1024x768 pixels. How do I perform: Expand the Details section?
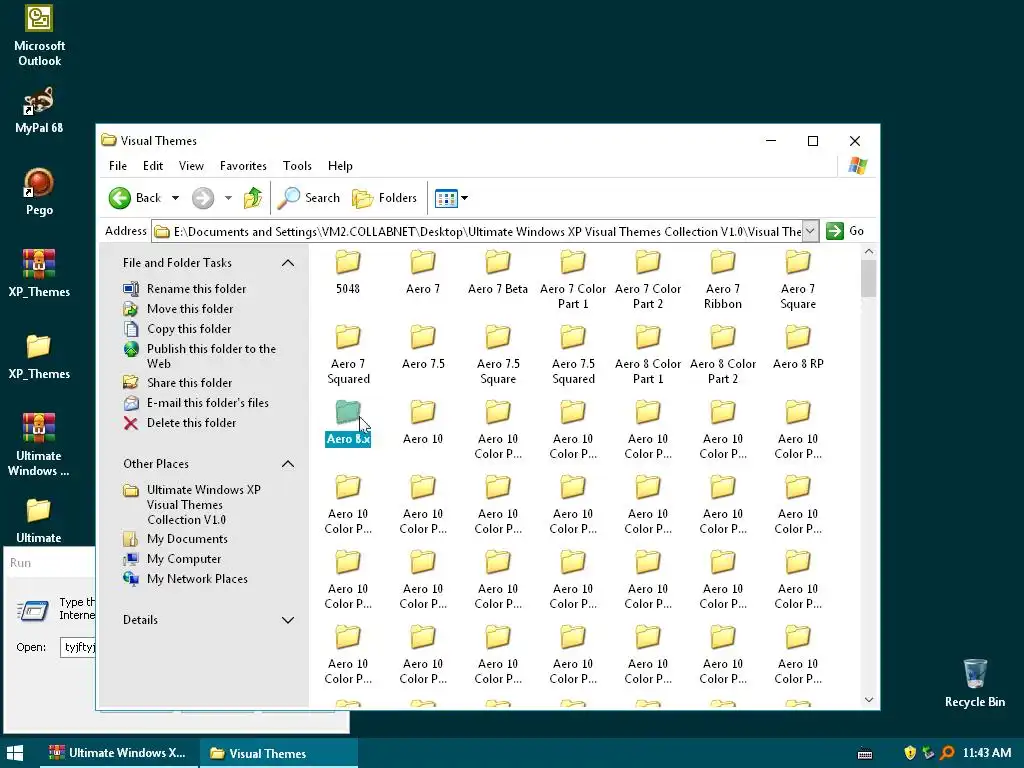(287, 620)
